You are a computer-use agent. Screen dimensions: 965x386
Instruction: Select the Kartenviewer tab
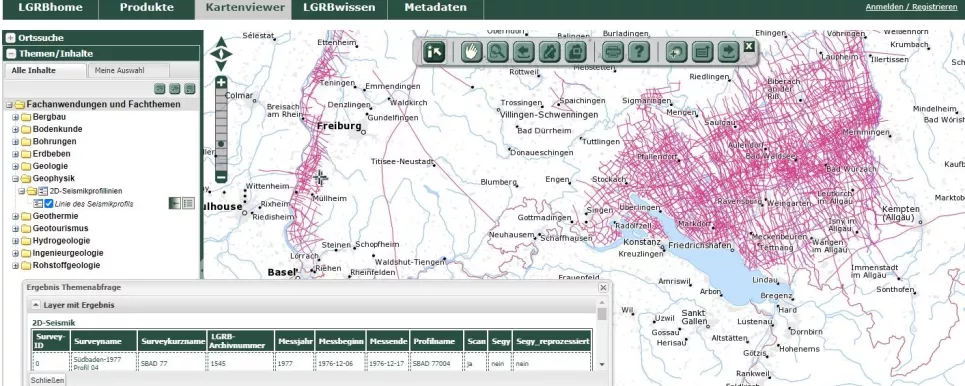point(245,8)
